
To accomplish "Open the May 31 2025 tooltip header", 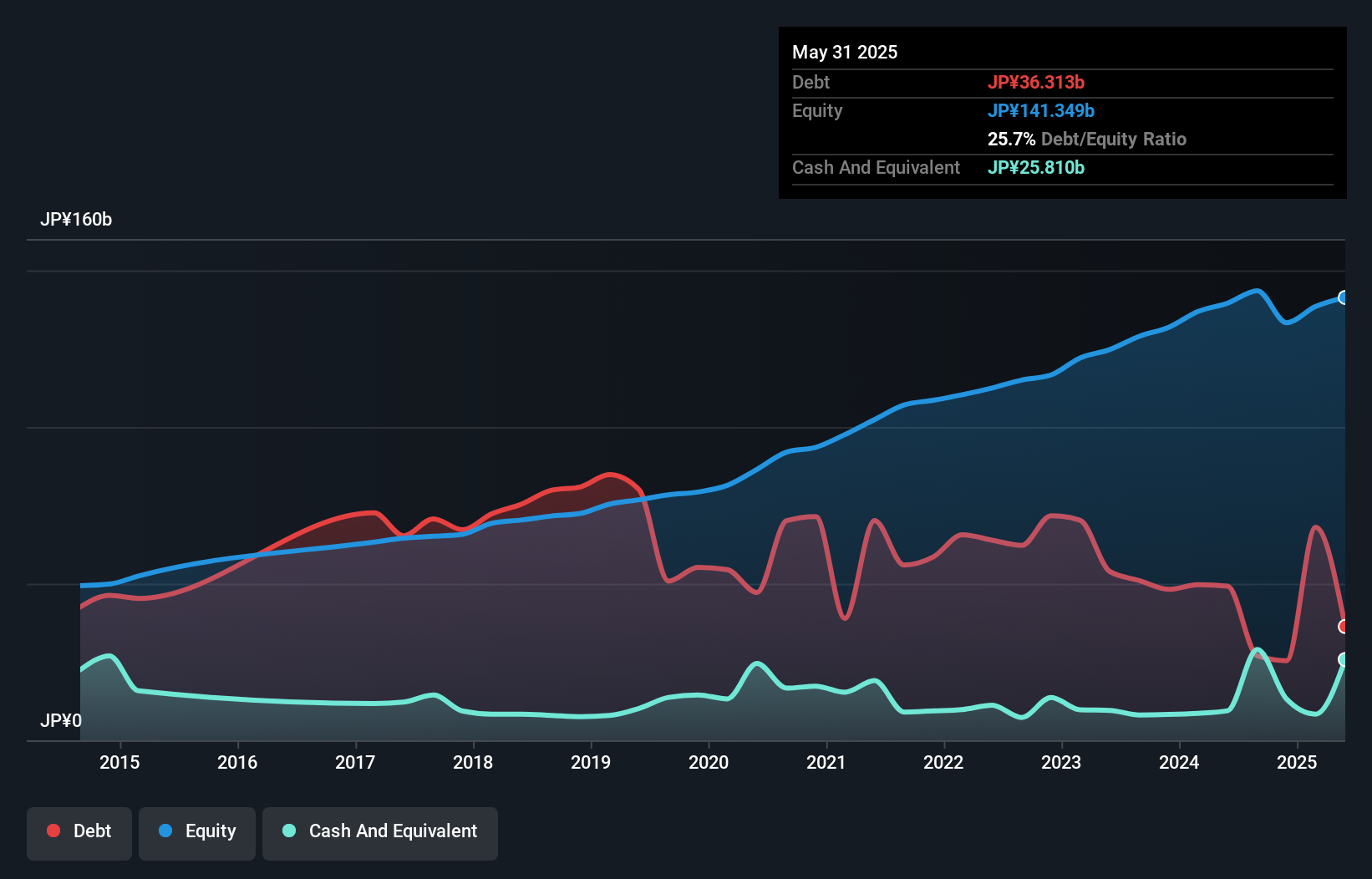I will point(844,52).
